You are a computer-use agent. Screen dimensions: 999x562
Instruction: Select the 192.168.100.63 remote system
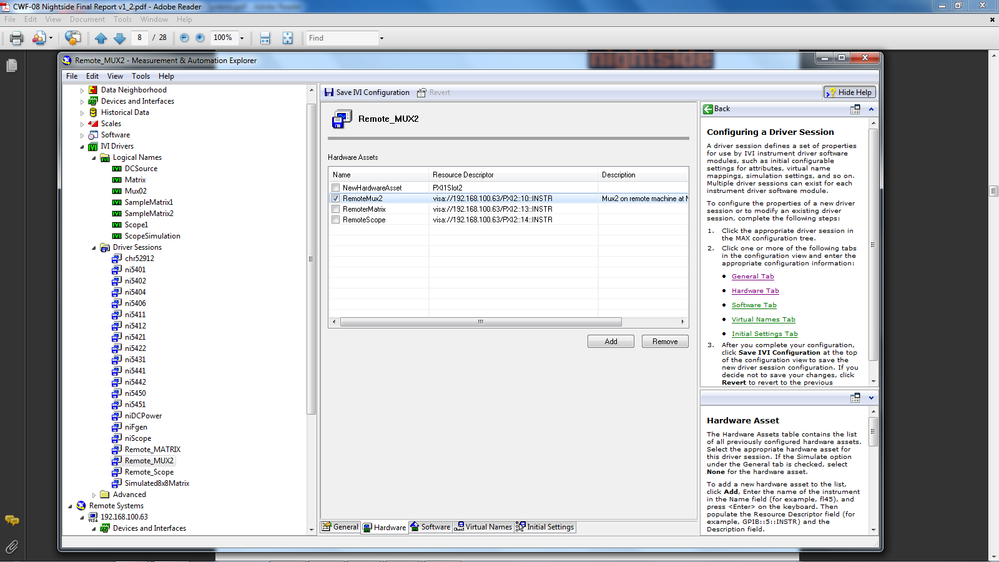(x=124, y=517)
